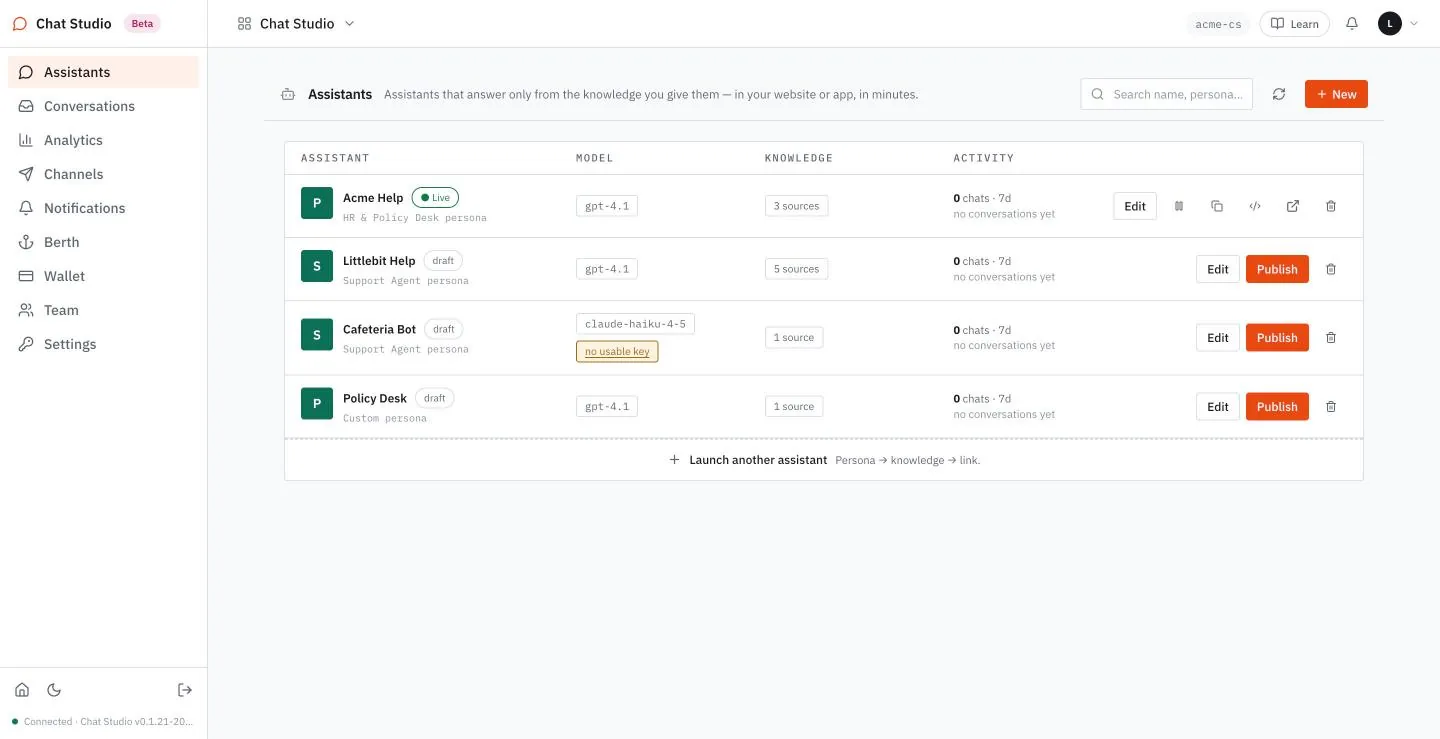Image resolution: width=1440 pixels, height=739 pixels.
Task: Go to home via the house icon
Action: [x=22, y=690]
